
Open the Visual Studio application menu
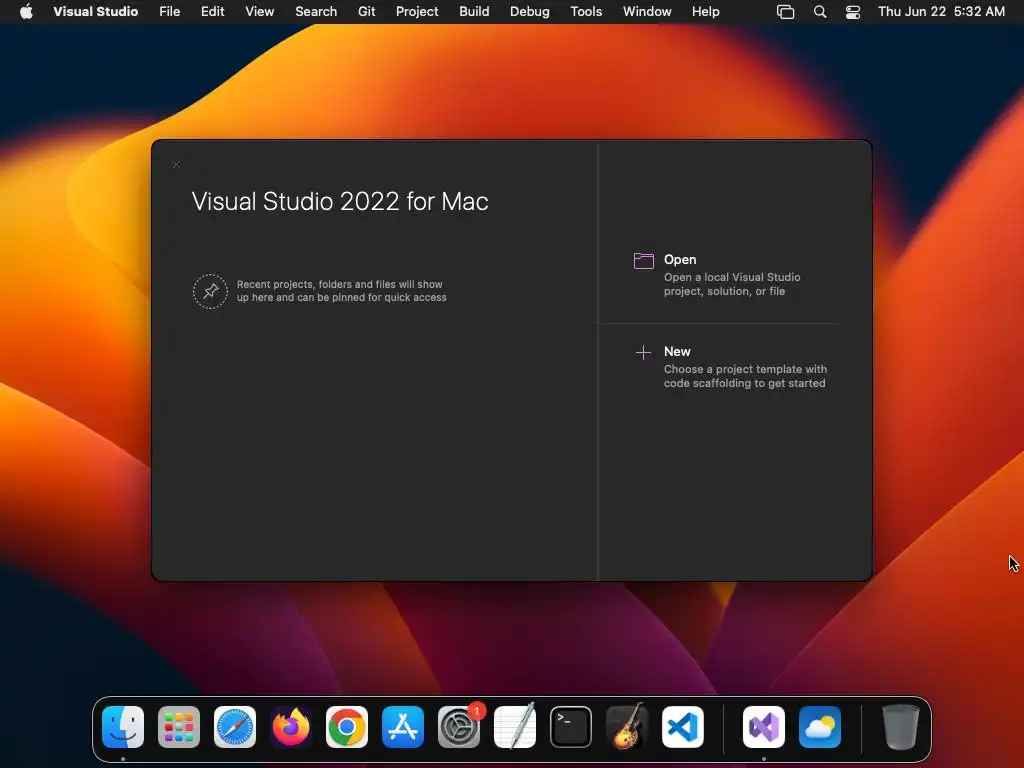(95, 11)
